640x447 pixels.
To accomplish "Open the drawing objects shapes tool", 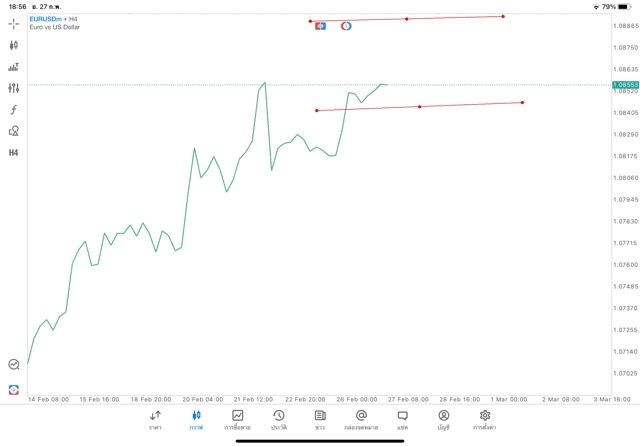I will [x=14, y=131].
